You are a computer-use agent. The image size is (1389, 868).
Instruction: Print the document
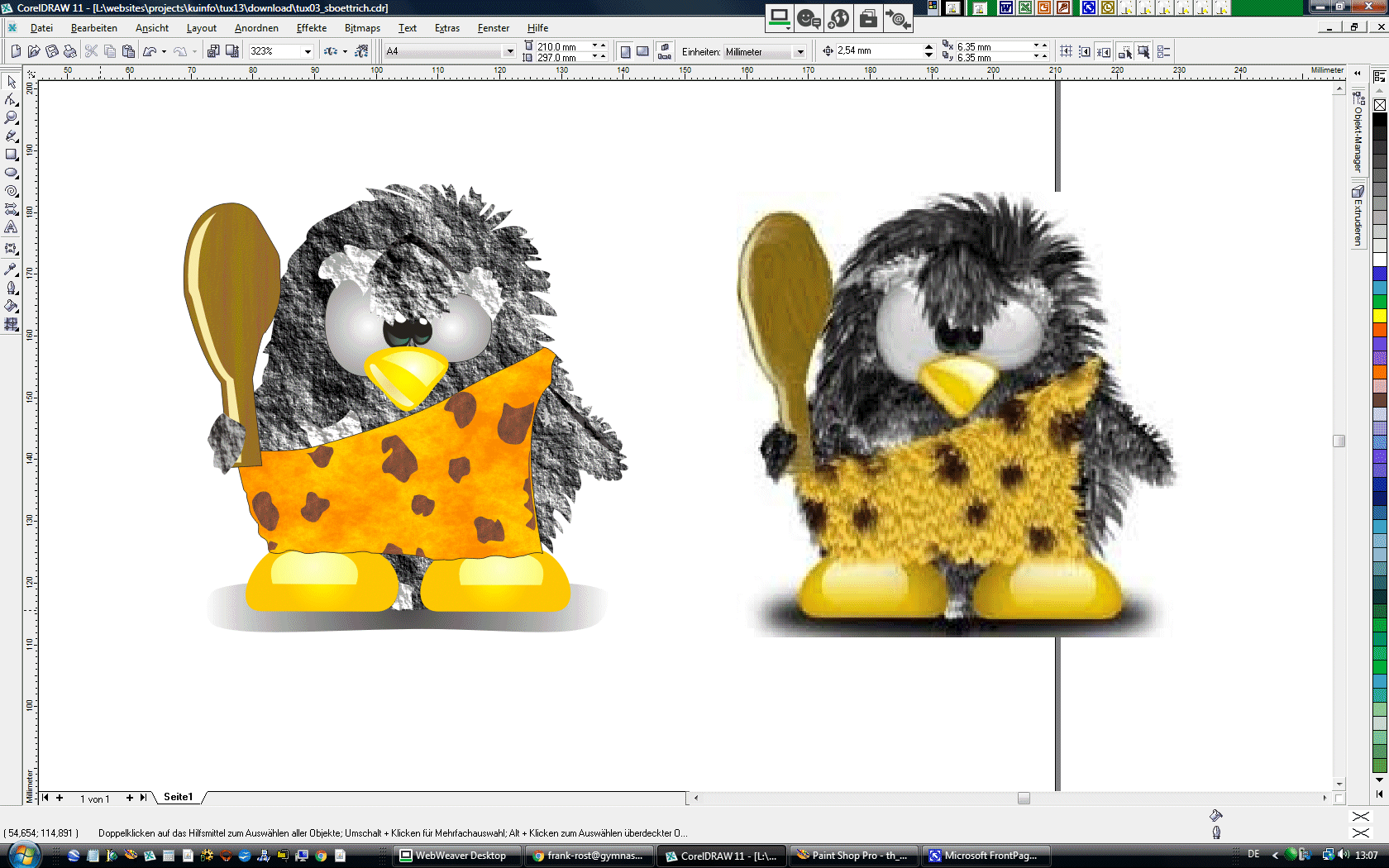70,51
